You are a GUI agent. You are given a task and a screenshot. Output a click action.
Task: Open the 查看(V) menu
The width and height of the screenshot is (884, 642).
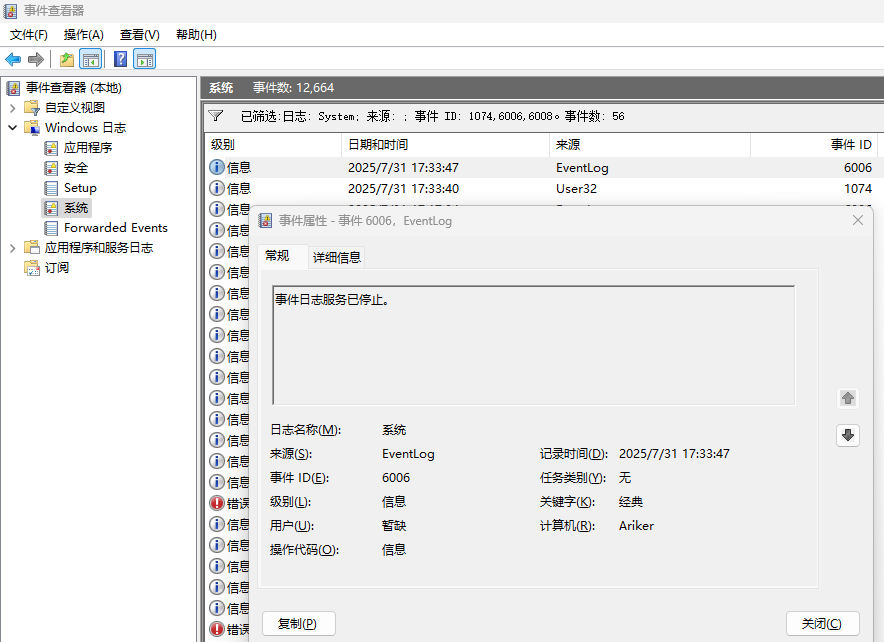click(x=139, y=35)
